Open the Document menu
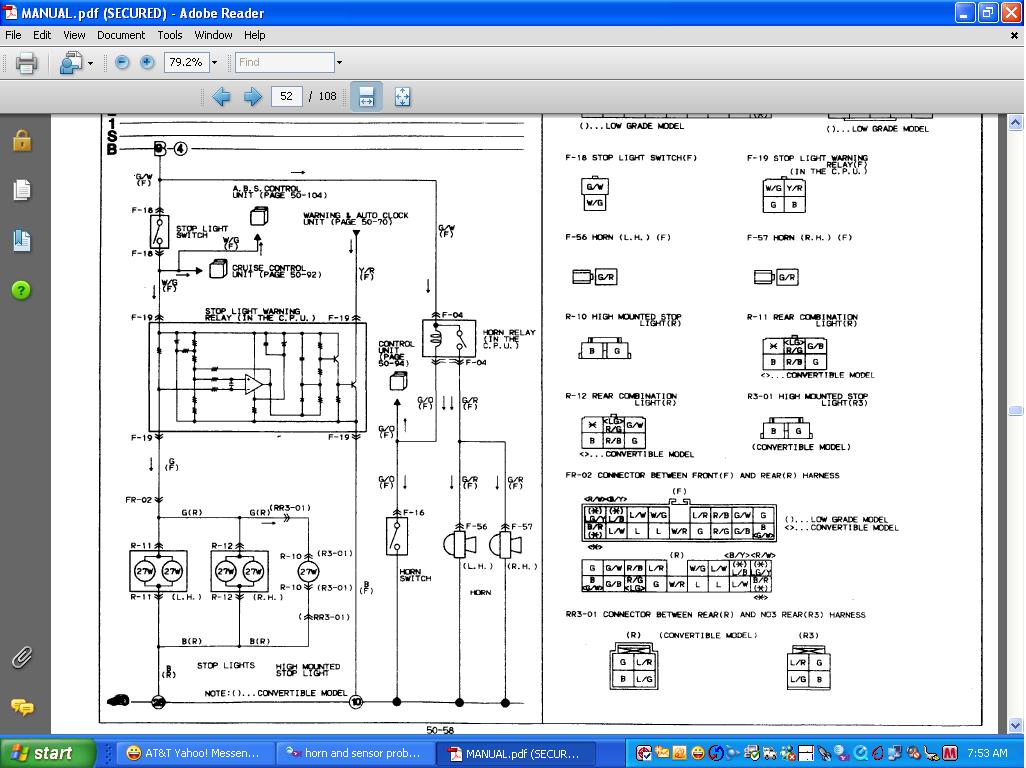 click(121, 35)
